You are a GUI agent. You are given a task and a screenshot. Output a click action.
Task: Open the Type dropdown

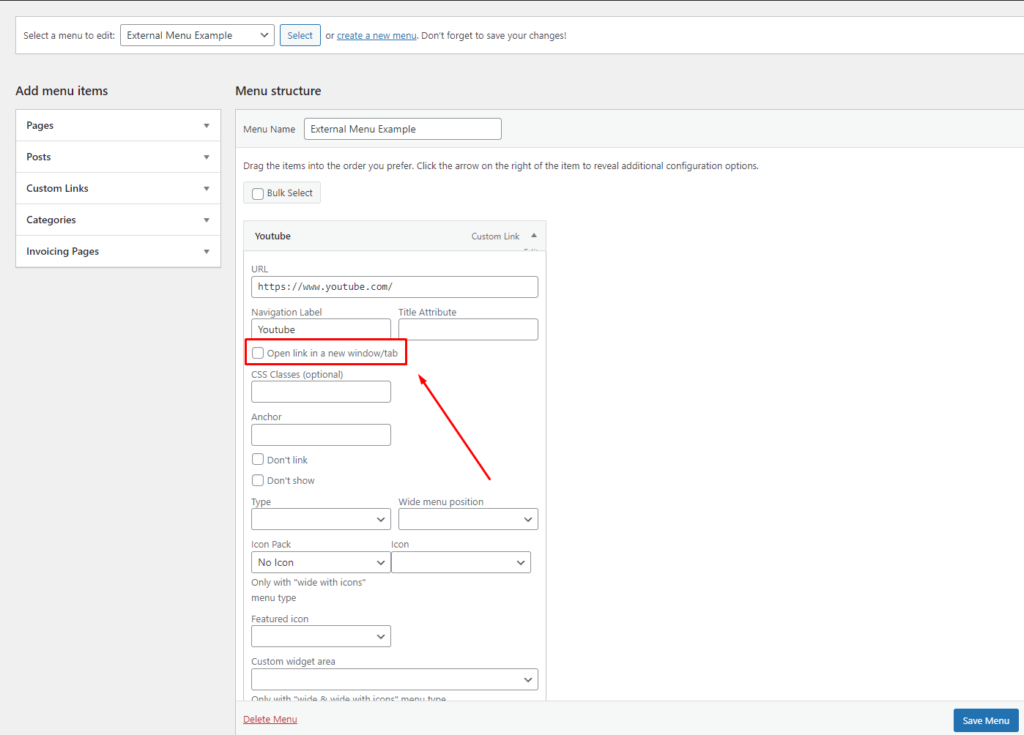(x=320, y=519)
